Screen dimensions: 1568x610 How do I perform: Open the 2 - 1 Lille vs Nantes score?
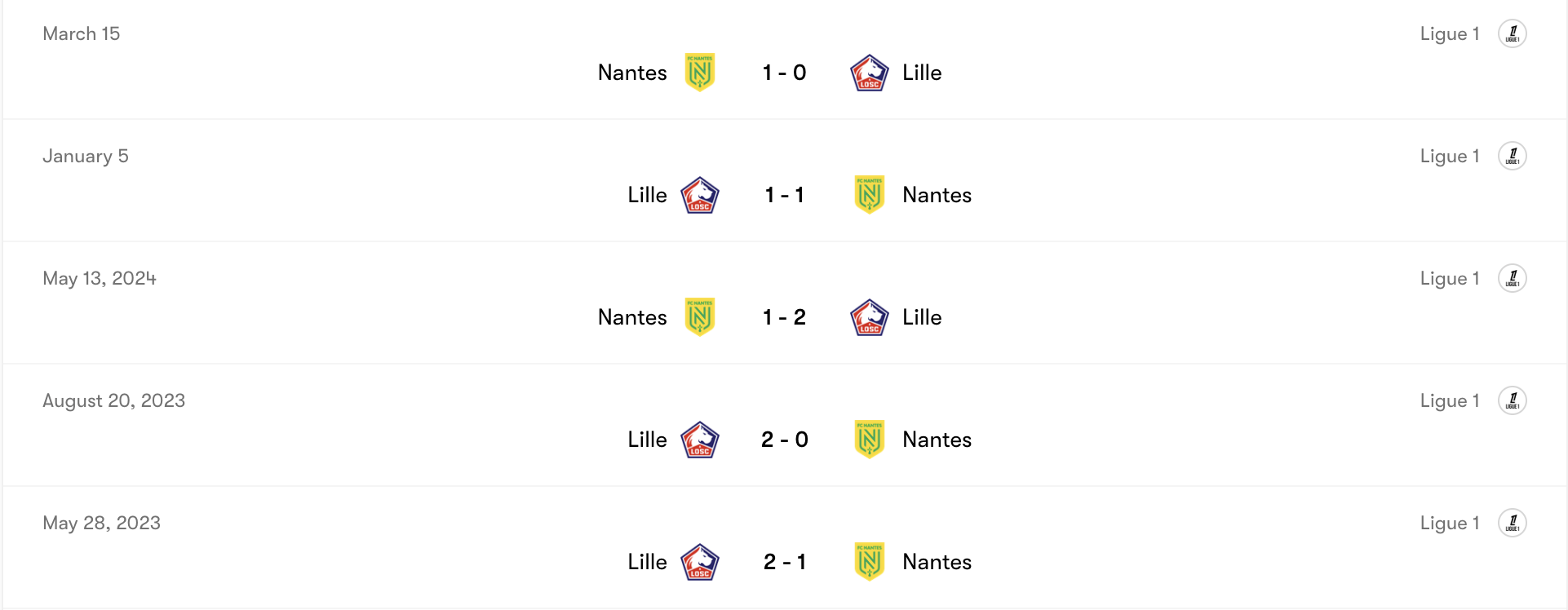pyautogui.click(x=784, y=562)
